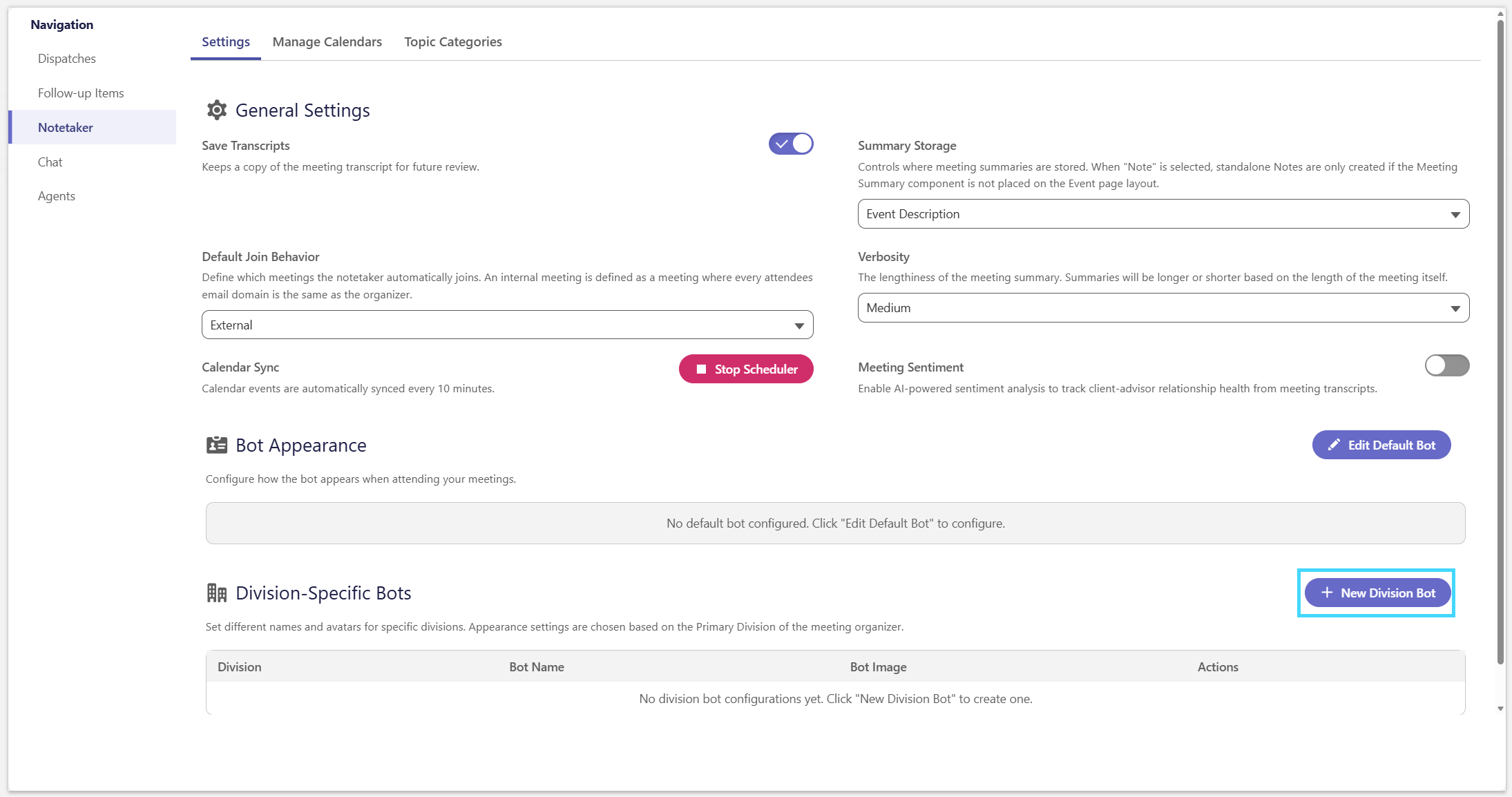Click the Bot Appearance ID card icon
This screenshot has height=797, width=1512.
tap(217, 445)
